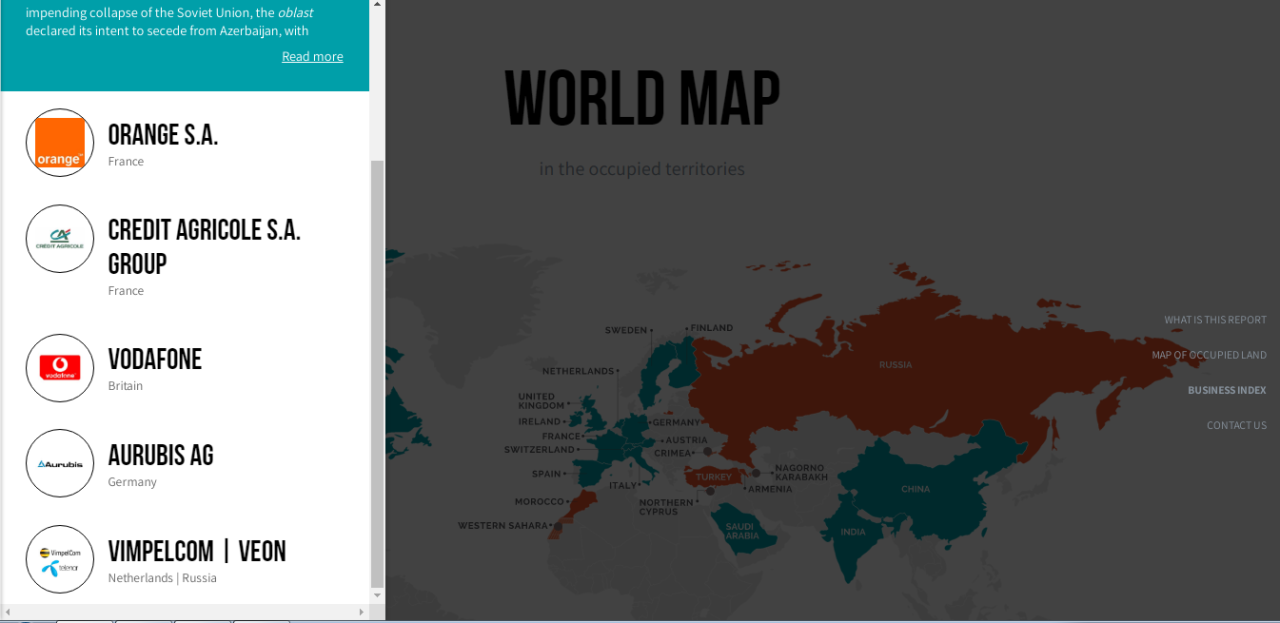Click 'Germany' under Aurubis AG
This screenshot has height=623, width=1280.
132,482
